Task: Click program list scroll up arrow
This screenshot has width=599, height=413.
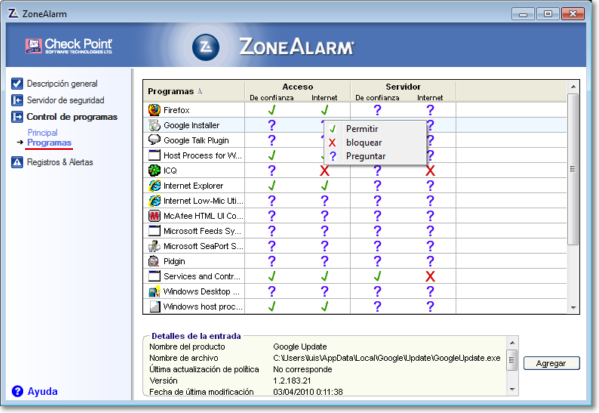Action: click(x=573, y=87)
